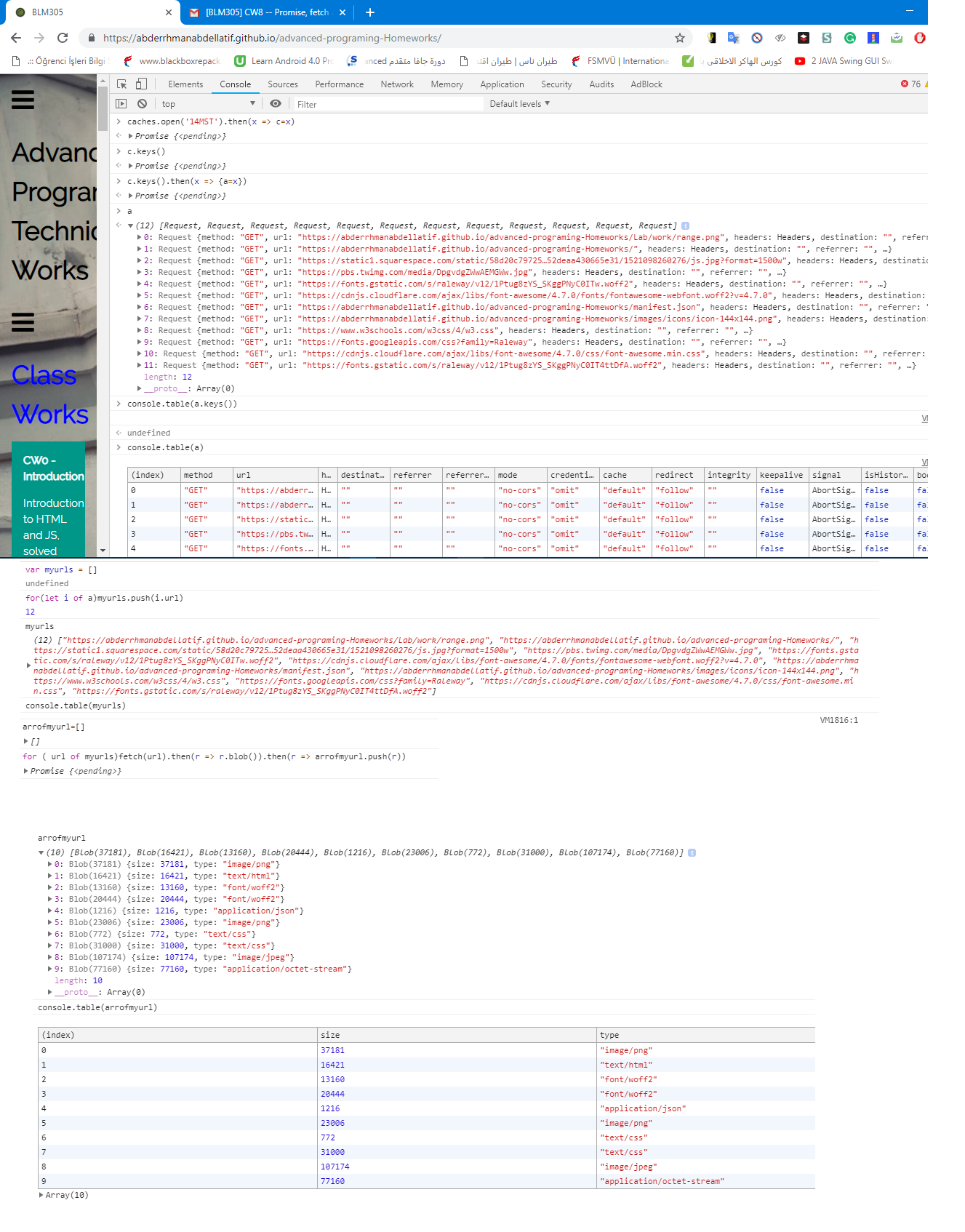Open the FSMVÜ International bookmark
The image size is (965, 1232).
[620, 61]
